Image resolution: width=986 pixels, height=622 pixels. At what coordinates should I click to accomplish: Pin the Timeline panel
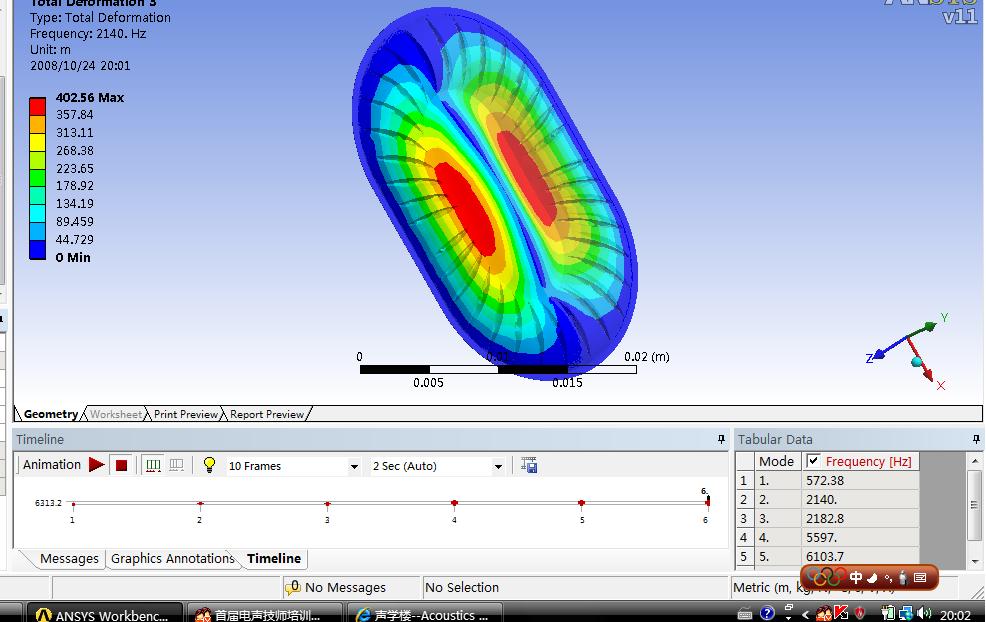[721, 439]
